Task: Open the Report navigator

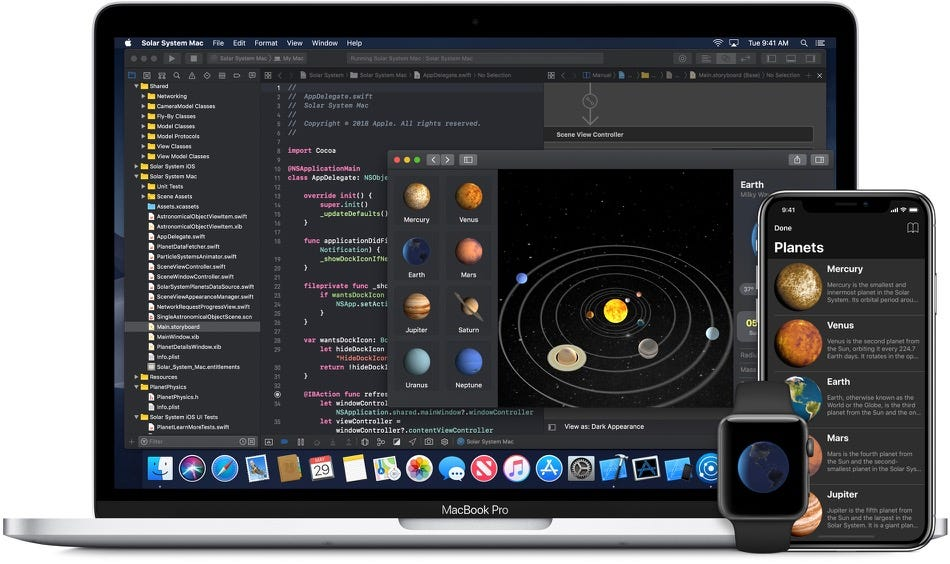Action: [x=251, y=76]
